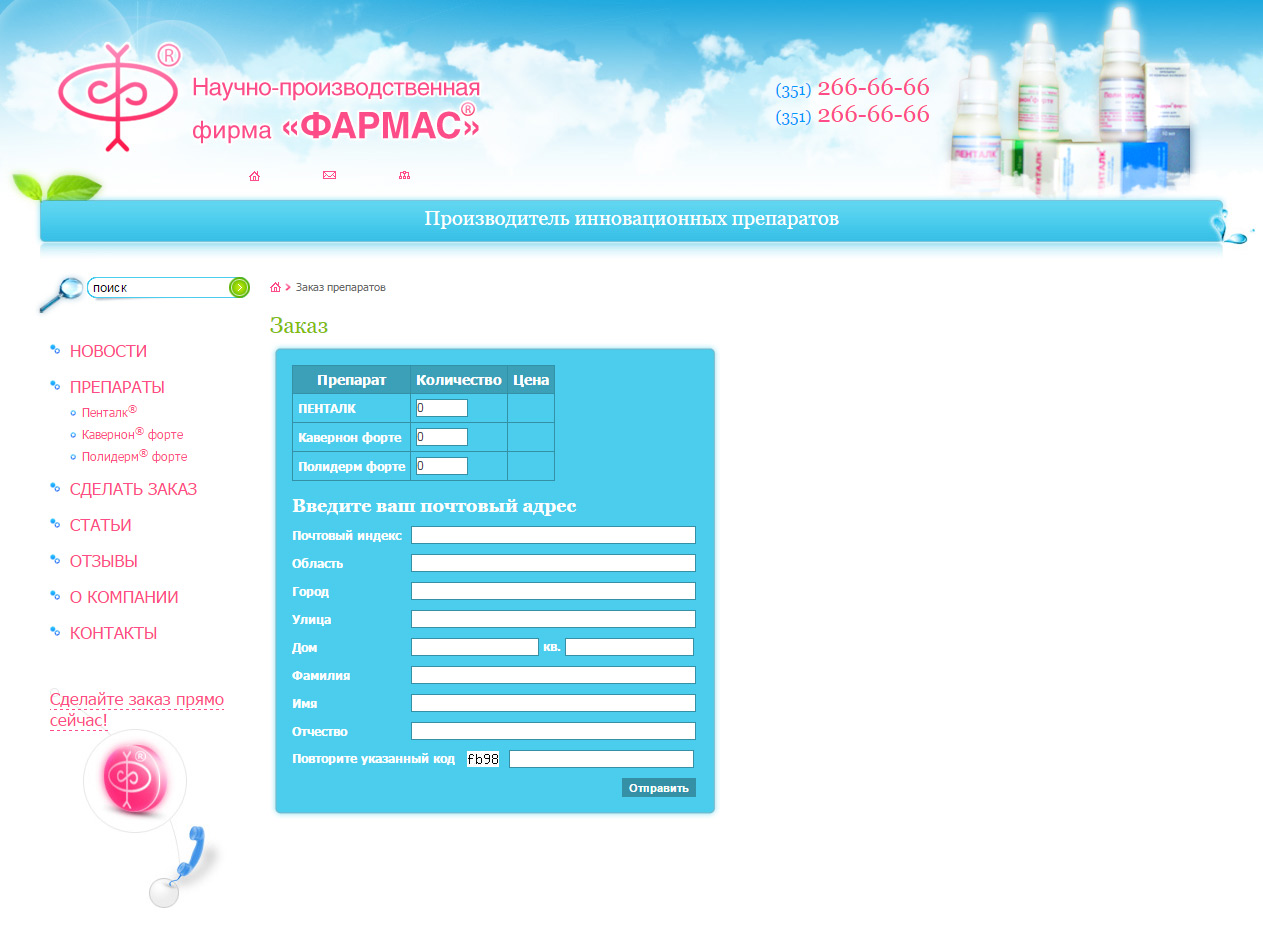Click the magnifying glass search icon
1263x933 pixels.
tap(60, 294)
